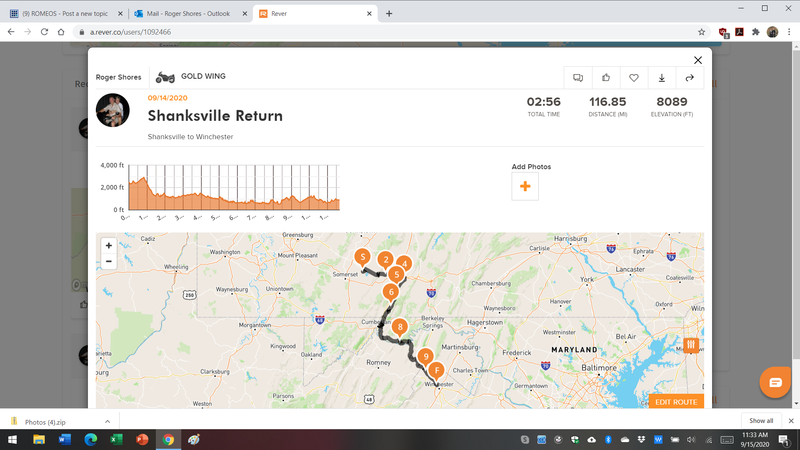
Task: Open the Chrome extensions puzzle icon
Action: pos(756,32)
